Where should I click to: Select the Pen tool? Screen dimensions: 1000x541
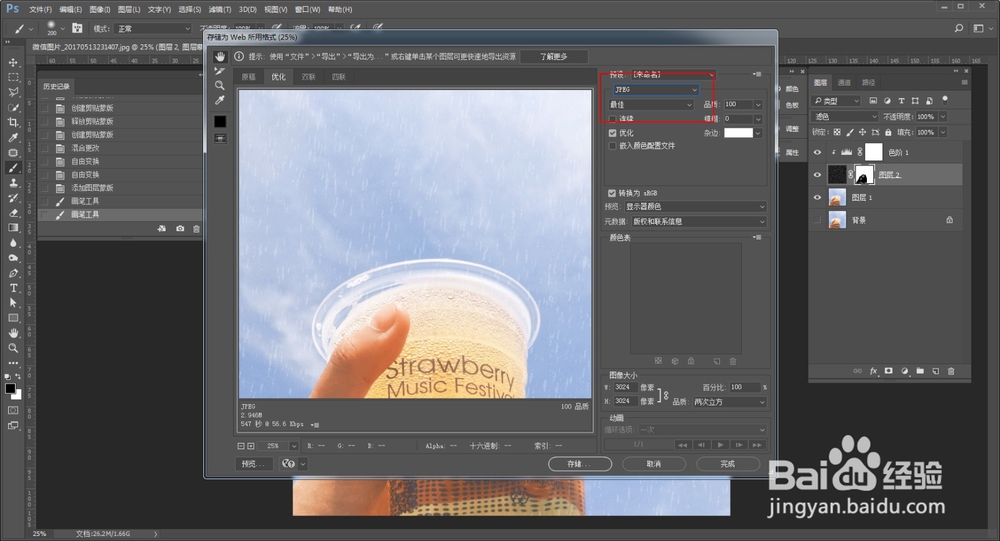coord(13,273)
